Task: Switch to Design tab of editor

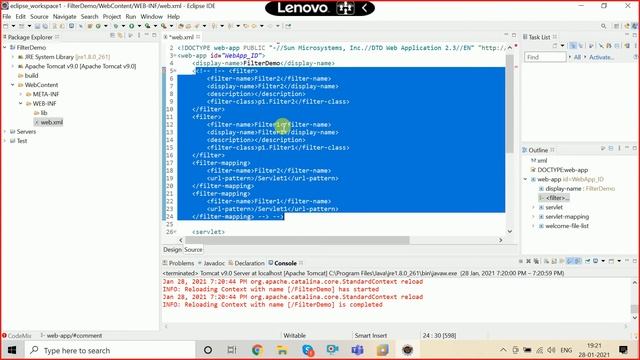Action: tap(172, 249)
